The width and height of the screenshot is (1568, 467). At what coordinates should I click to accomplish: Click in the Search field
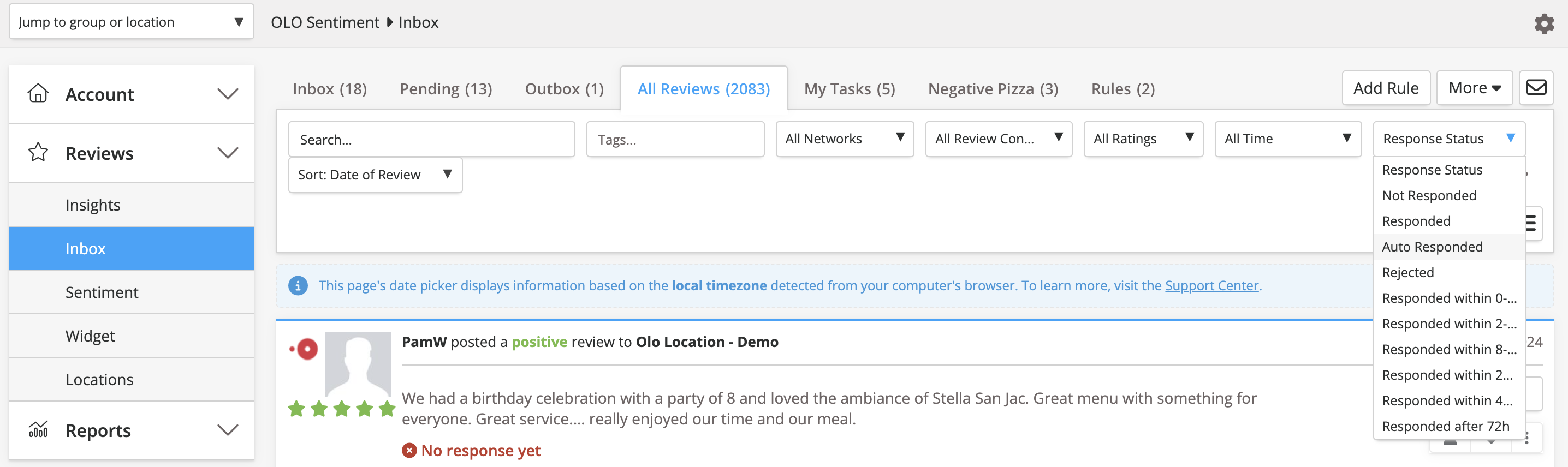tap(431, 139)
